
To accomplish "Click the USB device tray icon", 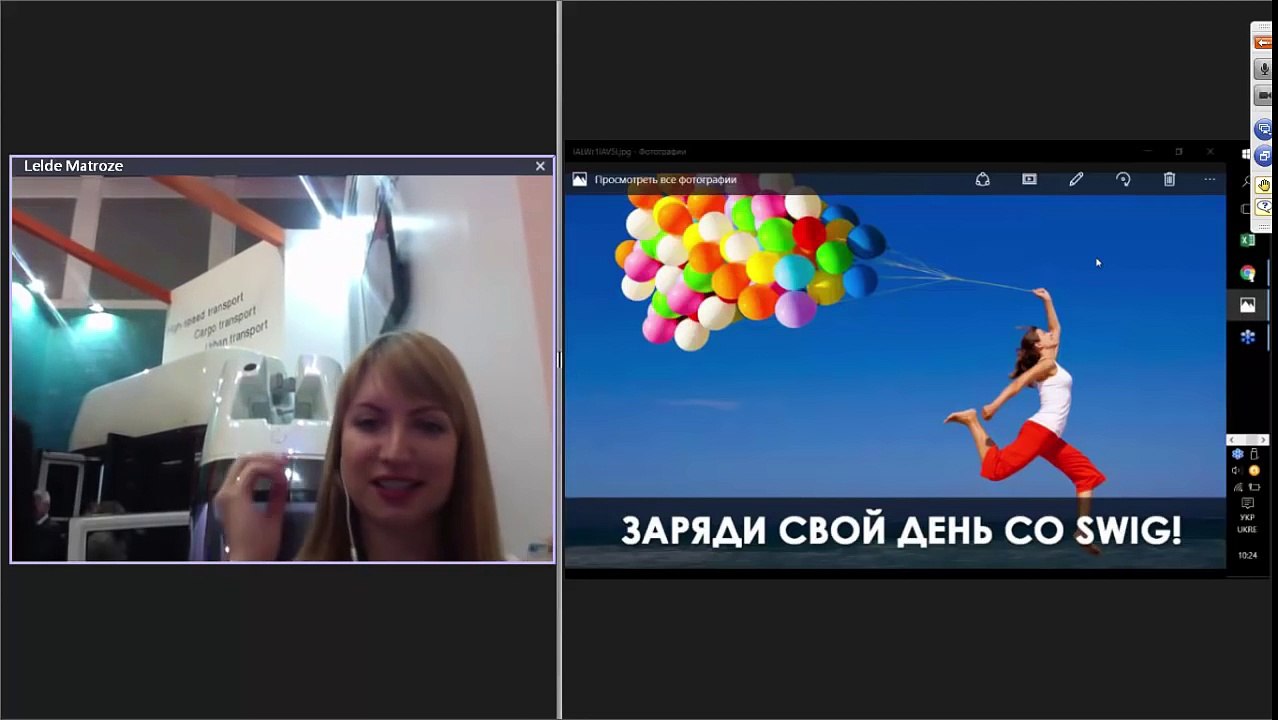I will (1254, 454).
